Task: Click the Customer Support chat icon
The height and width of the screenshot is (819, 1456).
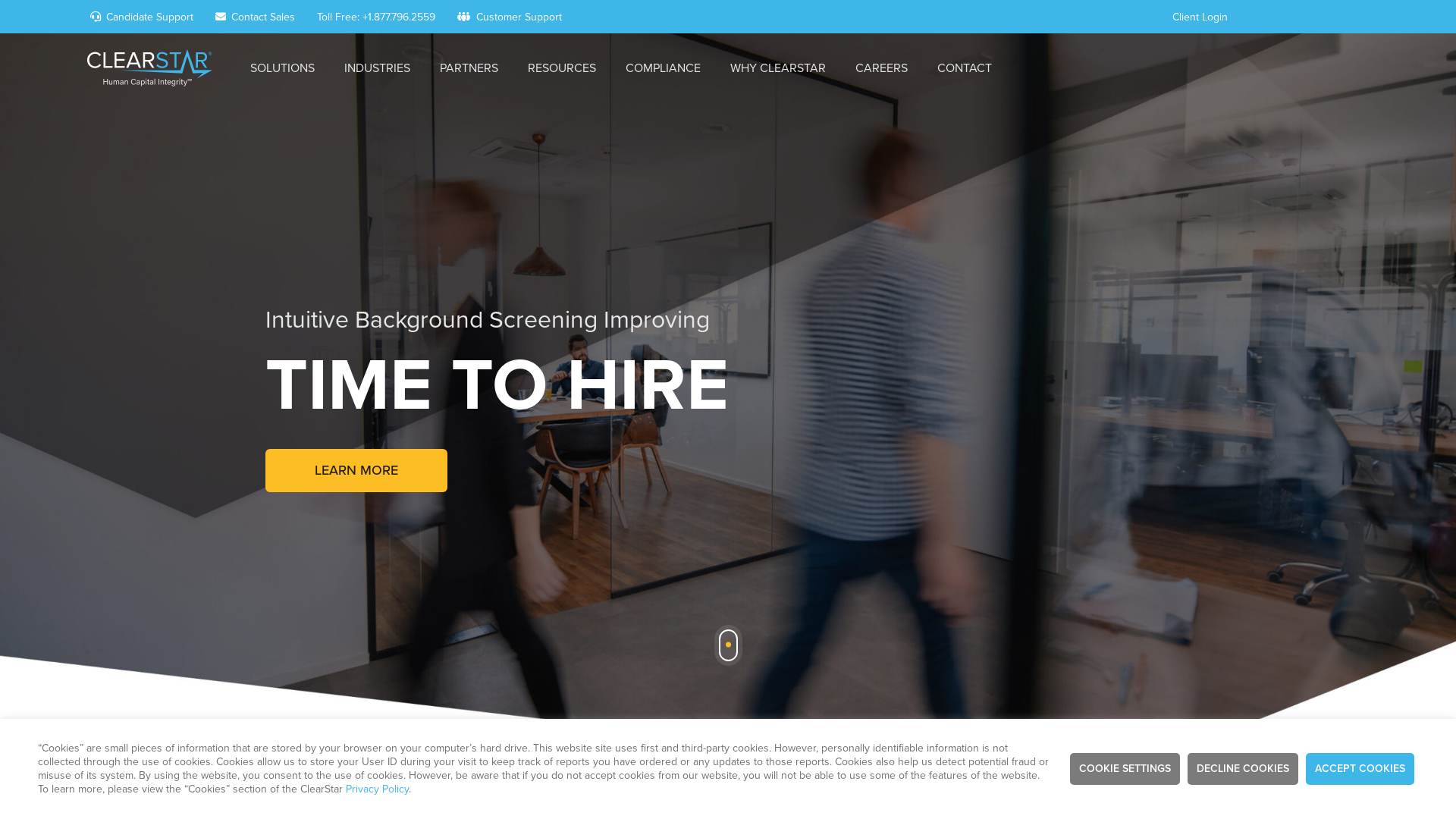Action: click(463, 16)
